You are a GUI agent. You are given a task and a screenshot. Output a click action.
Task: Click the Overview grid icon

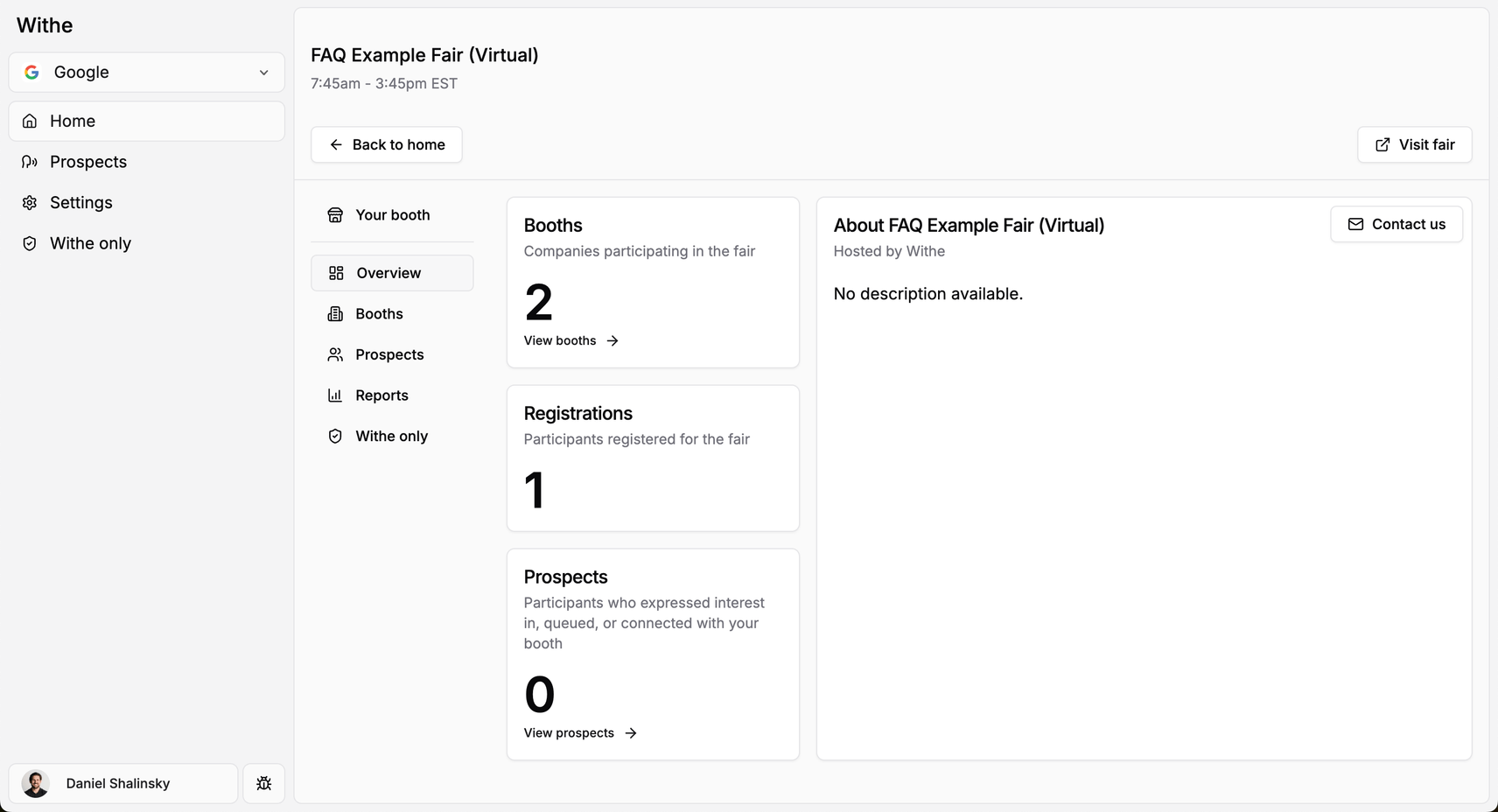point(336,273)
